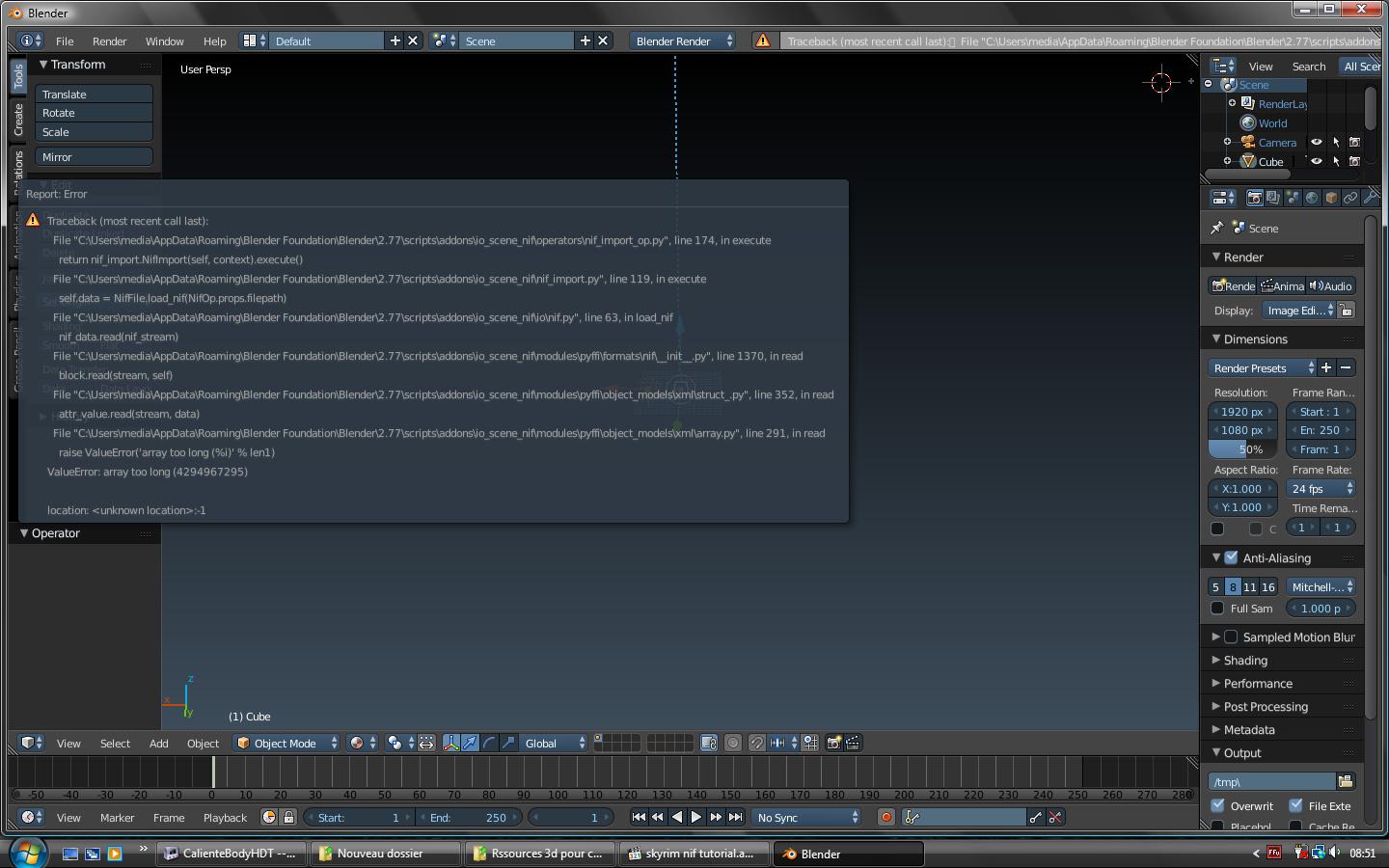Click the pin icon next to Scene
Viewport: 1389px width, 868px height.
1217,229
